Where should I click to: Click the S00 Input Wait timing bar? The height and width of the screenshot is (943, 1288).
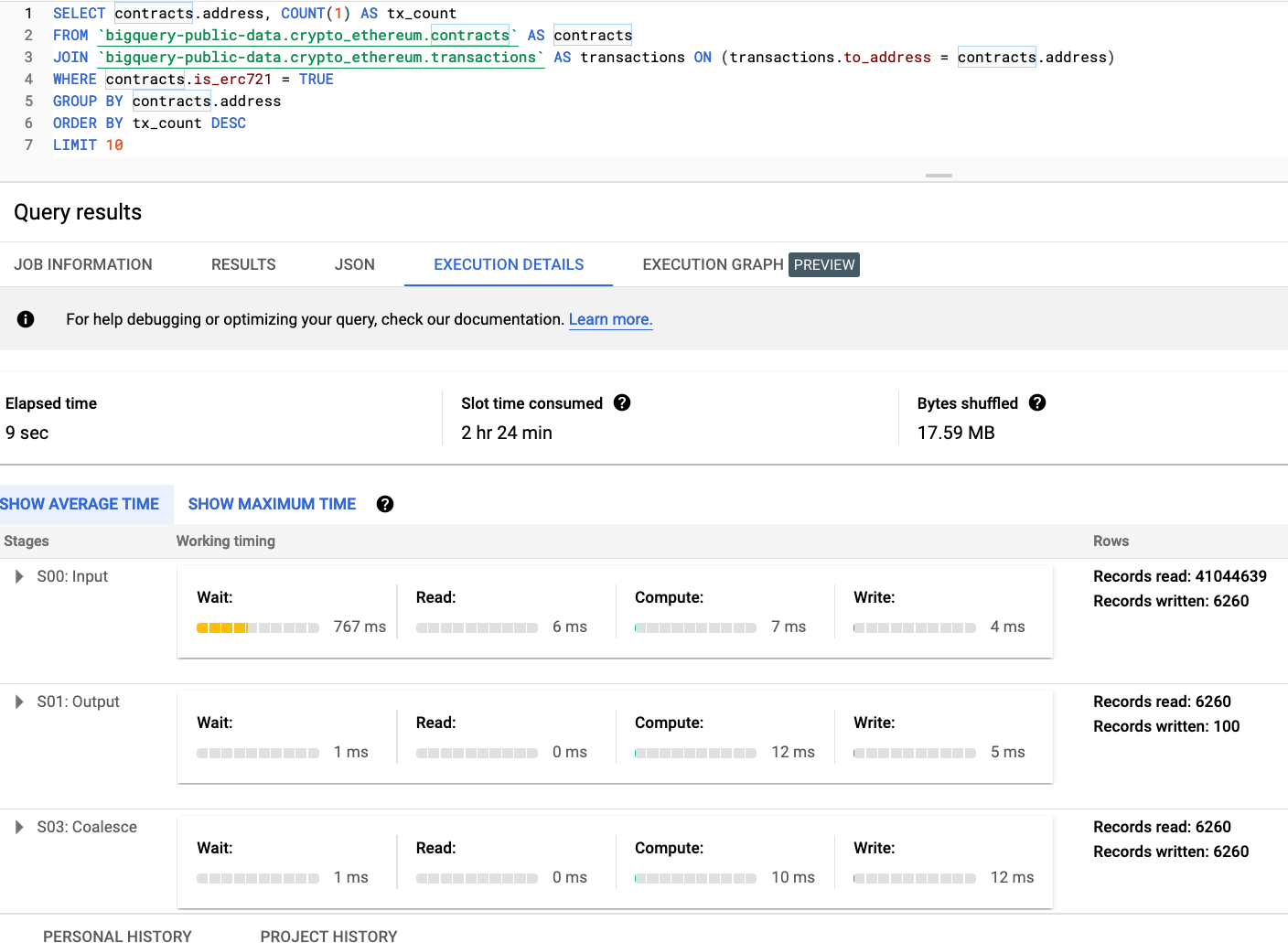pos(258,627)
